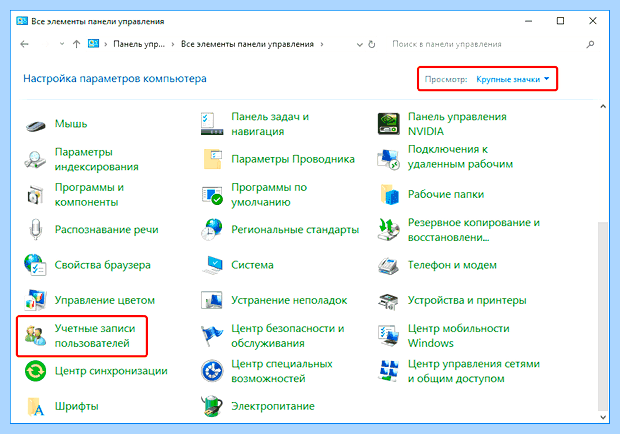Click the Учетные записи пользователей icon
Image resolution: width=620 pixels, height=434 pixels.
coord(35,336)
